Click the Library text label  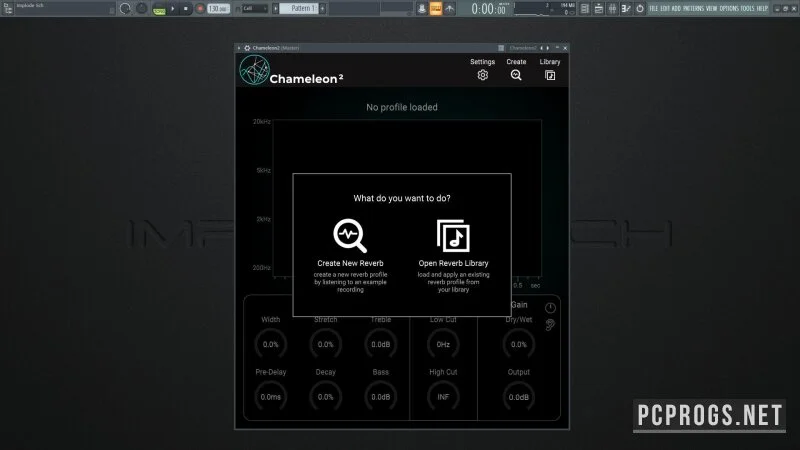[550, 62]
